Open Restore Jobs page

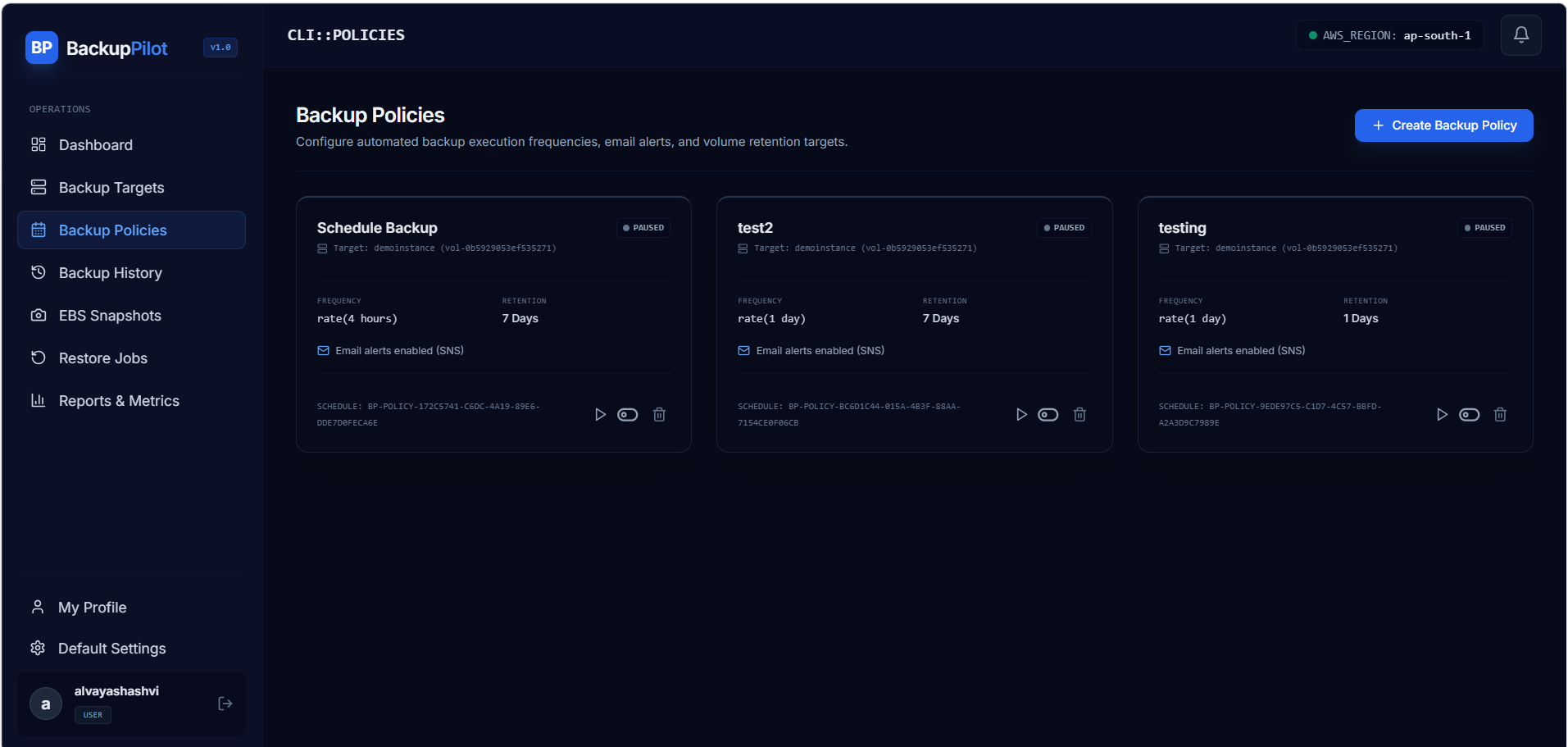(x=131, y=358)
